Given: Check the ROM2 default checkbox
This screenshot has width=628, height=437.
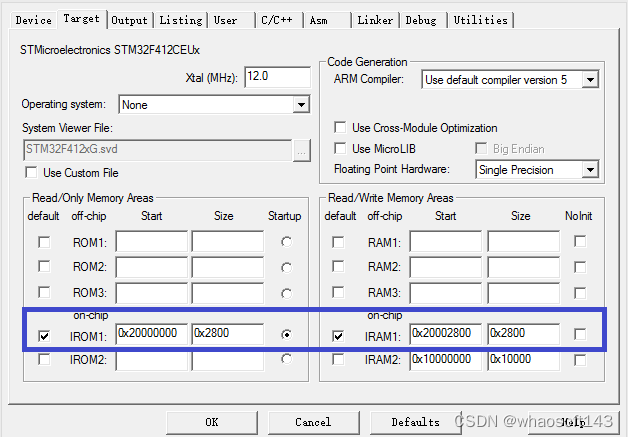Looking at the screenshot, I should pyautogui.click(x=44, y=267).
